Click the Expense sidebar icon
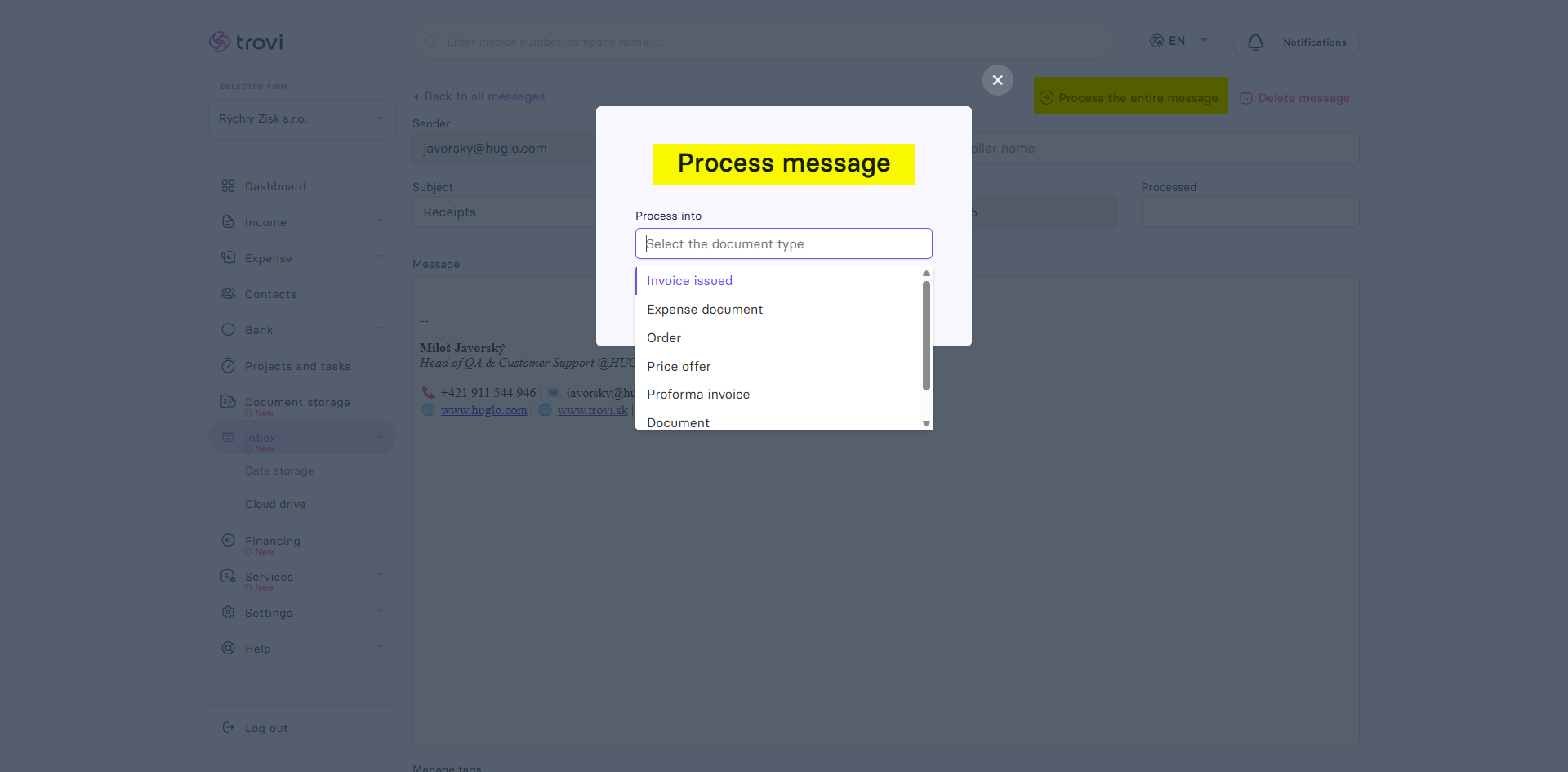The height and width of the screenshot is (772, 1568). pos(229,258)
